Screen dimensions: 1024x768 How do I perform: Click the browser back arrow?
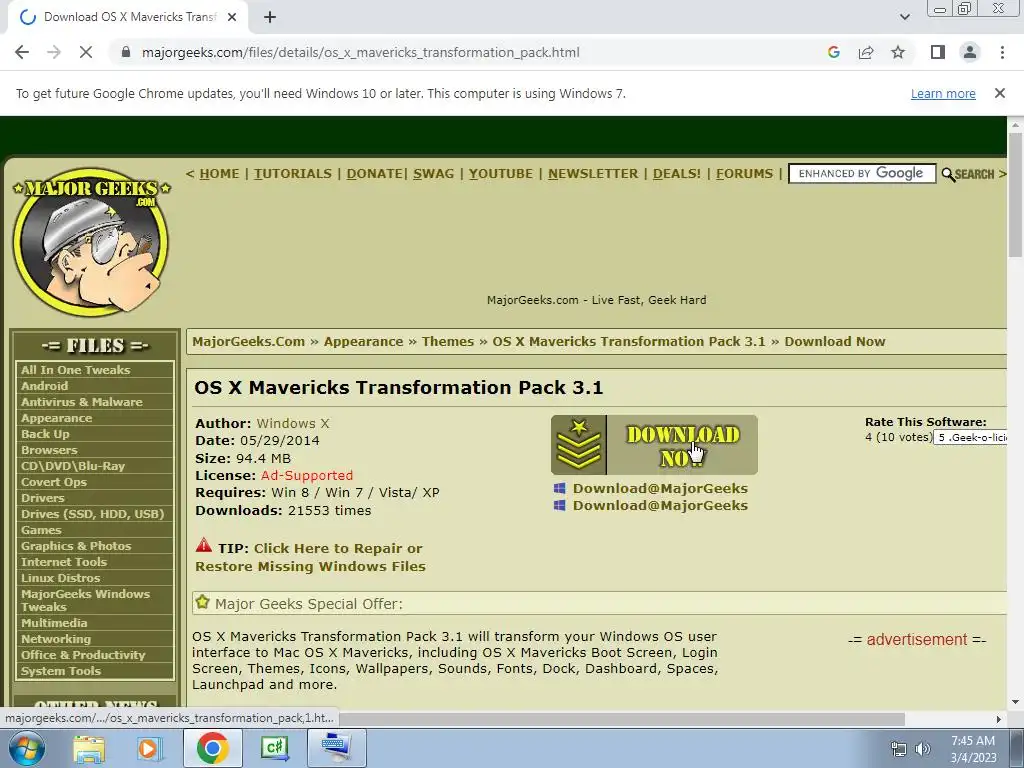[22, 52]
